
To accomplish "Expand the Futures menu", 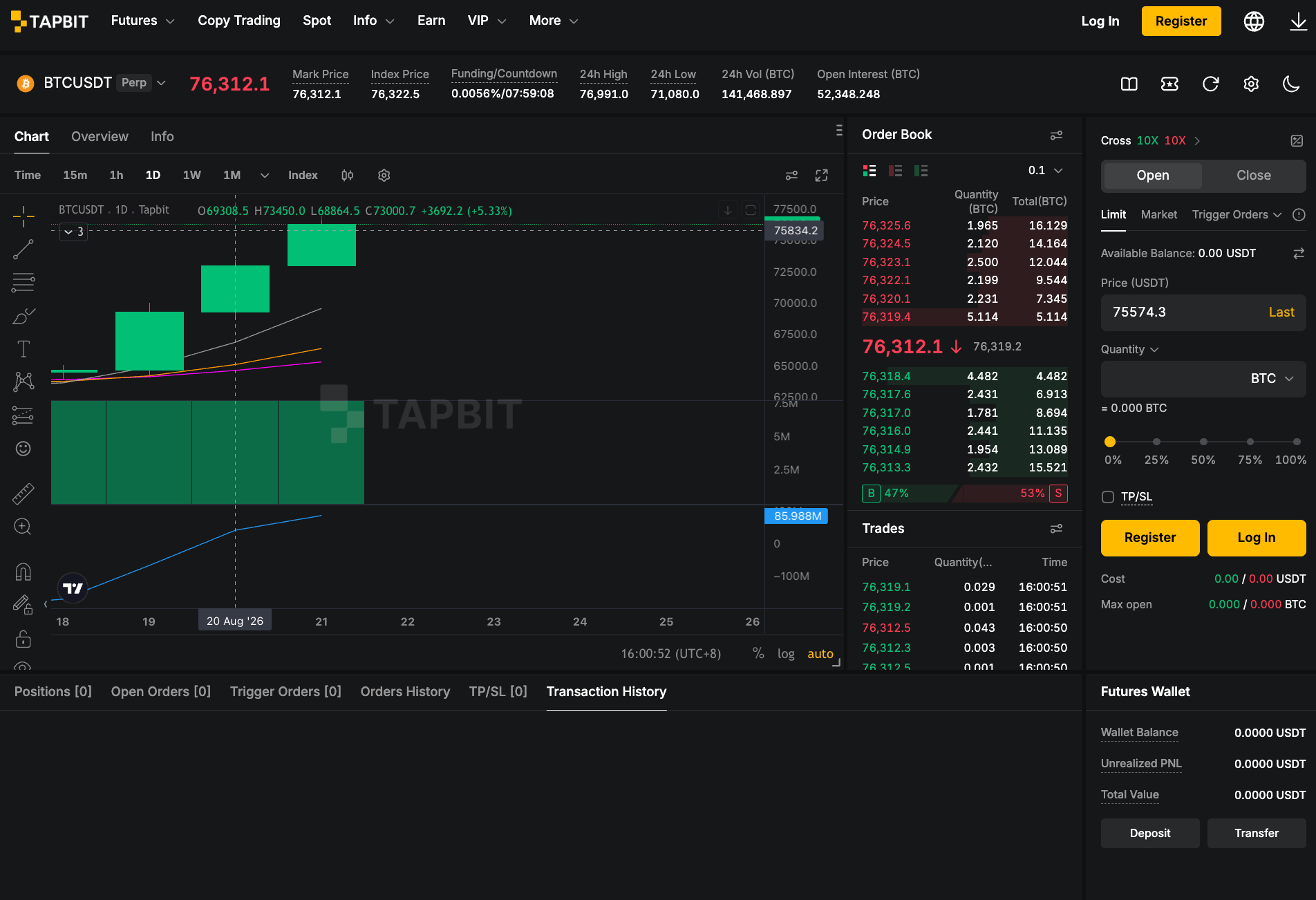I will 142,21.
